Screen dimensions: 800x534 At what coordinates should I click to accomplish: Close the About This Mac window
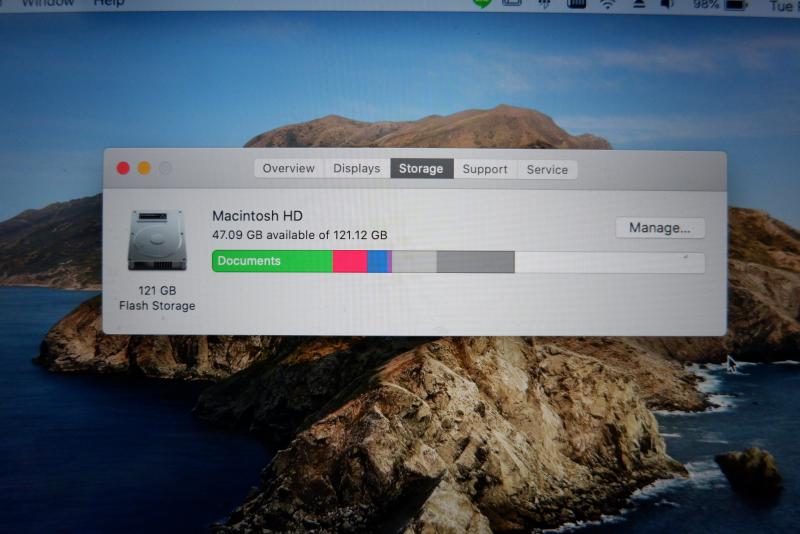pyautogui.click(x=123, y=168)
